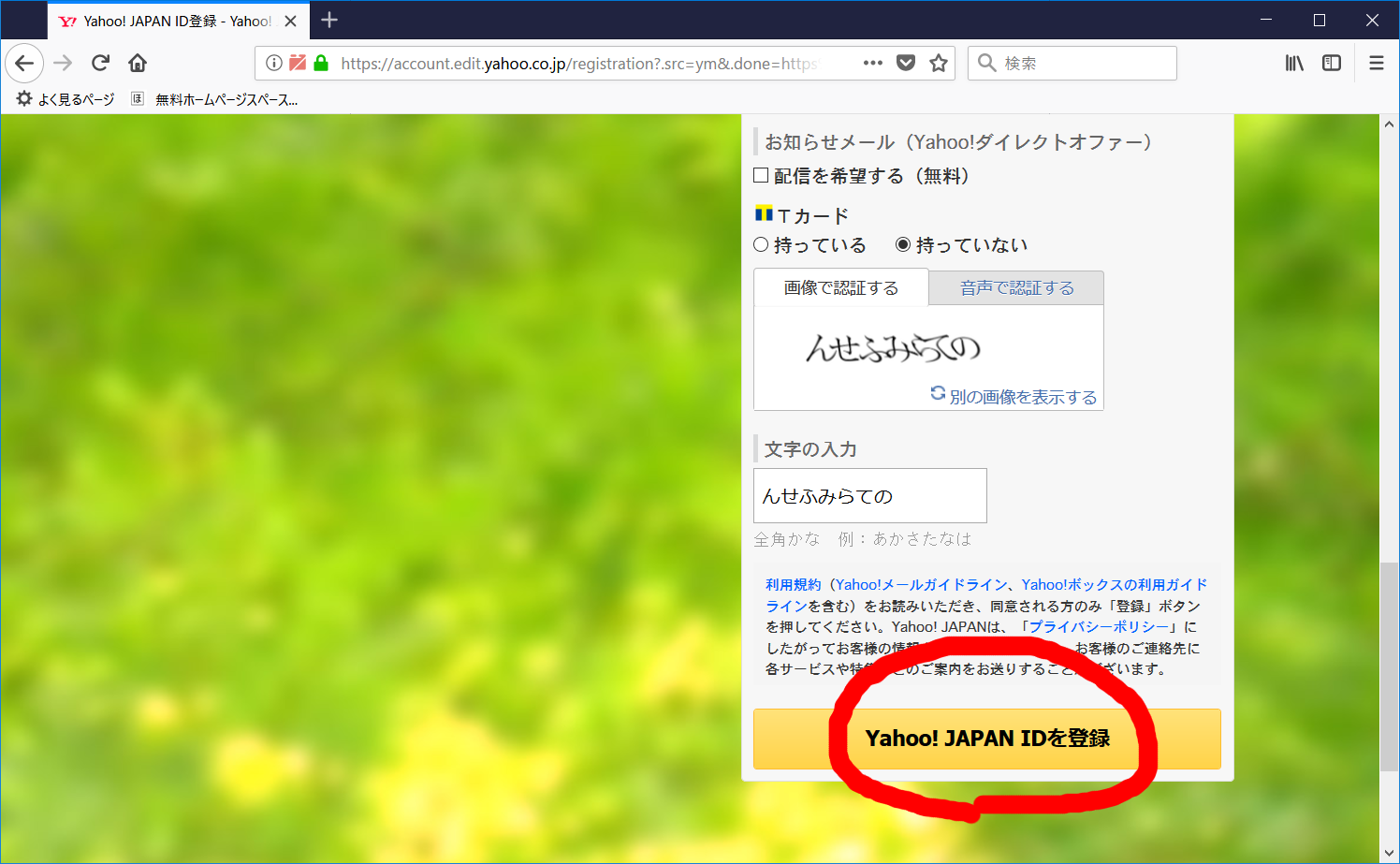Switch to 画像で認証する tab

[x=841, y=287]
